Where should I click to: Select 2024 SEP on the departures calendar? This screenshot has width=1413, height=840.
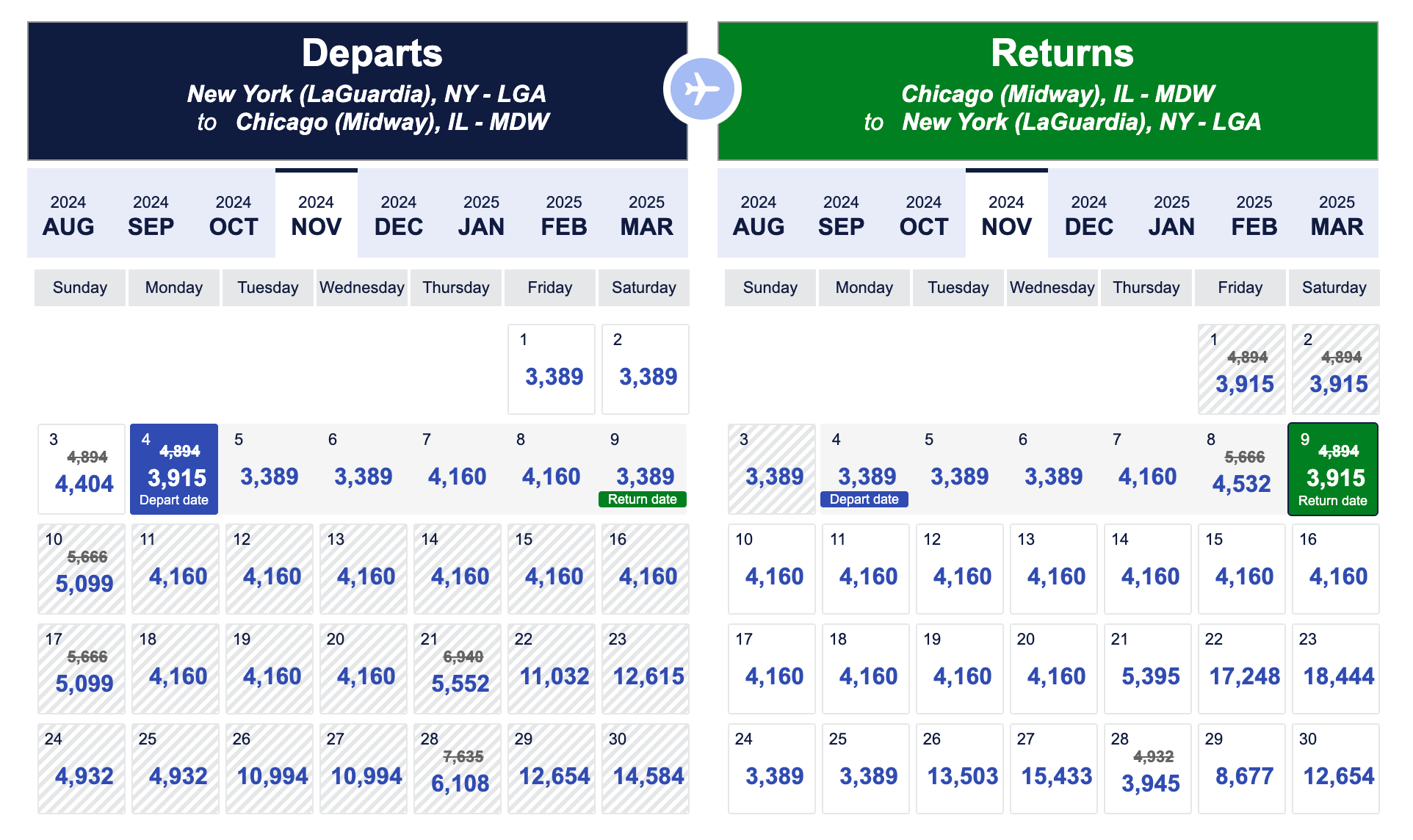coord(151,214)
